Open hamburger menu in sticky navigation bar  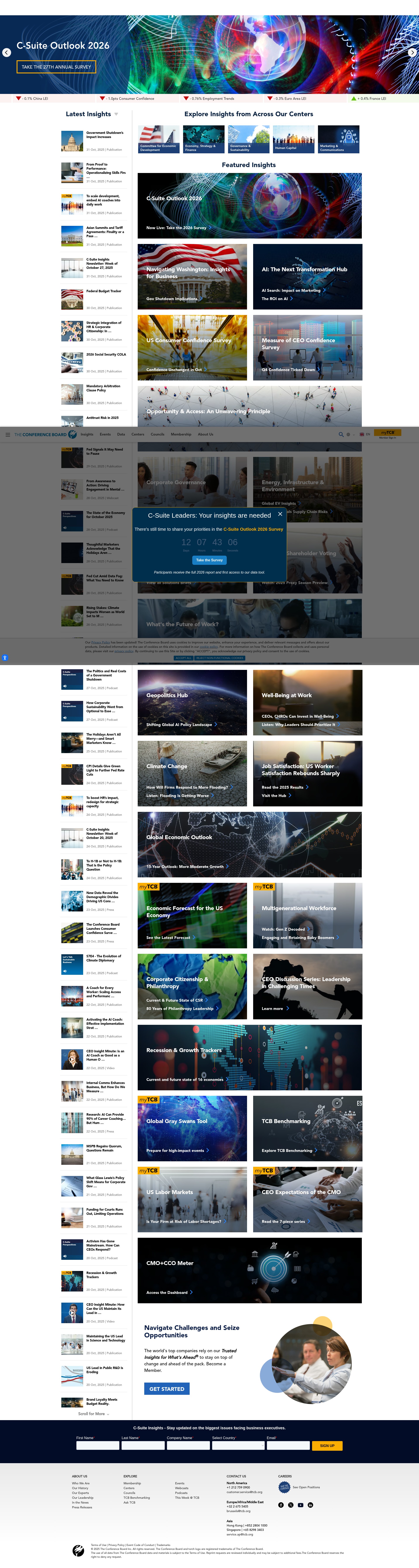coord(8,435)
